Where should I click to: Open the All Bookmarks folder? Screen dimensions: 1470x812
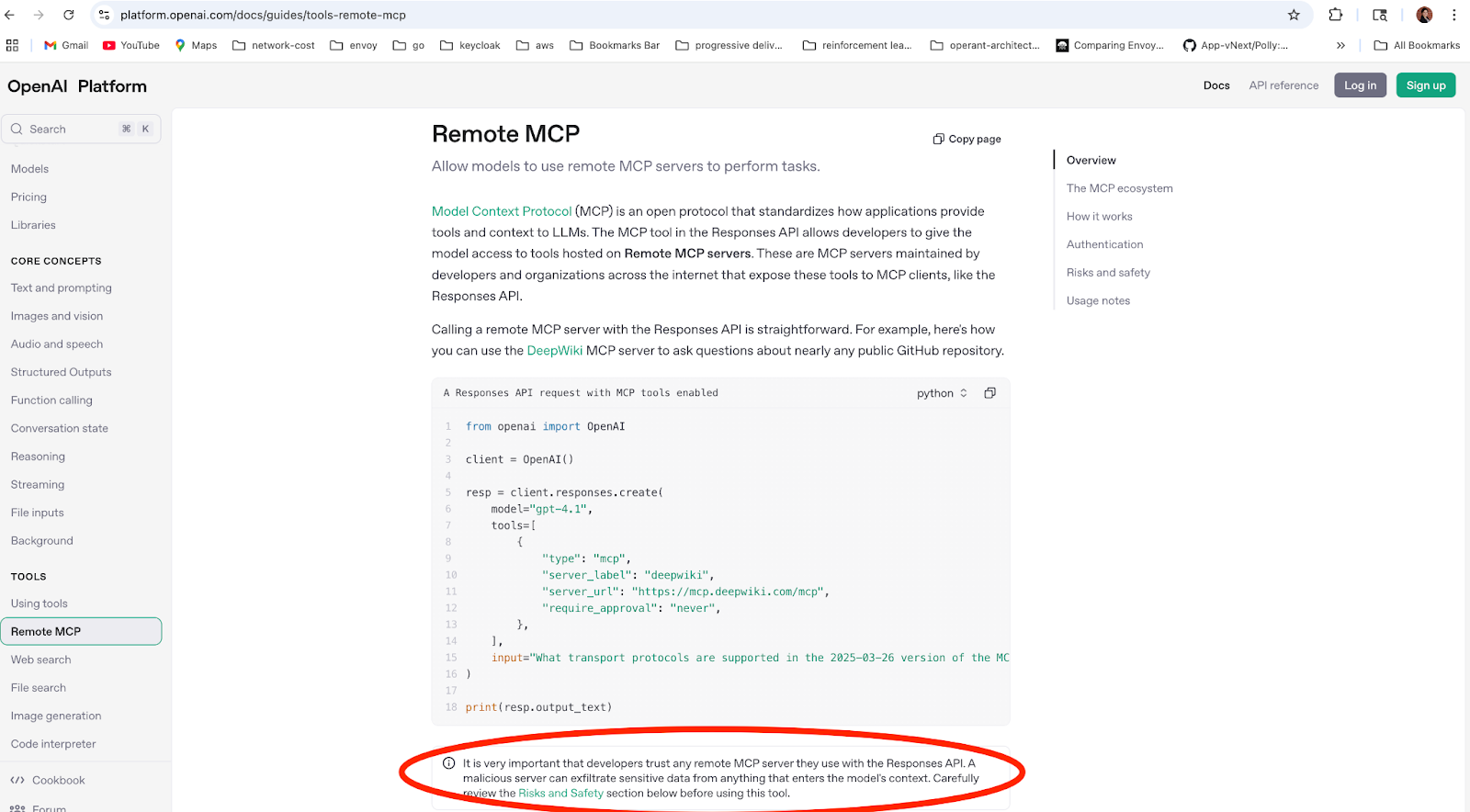point(1417,45)
